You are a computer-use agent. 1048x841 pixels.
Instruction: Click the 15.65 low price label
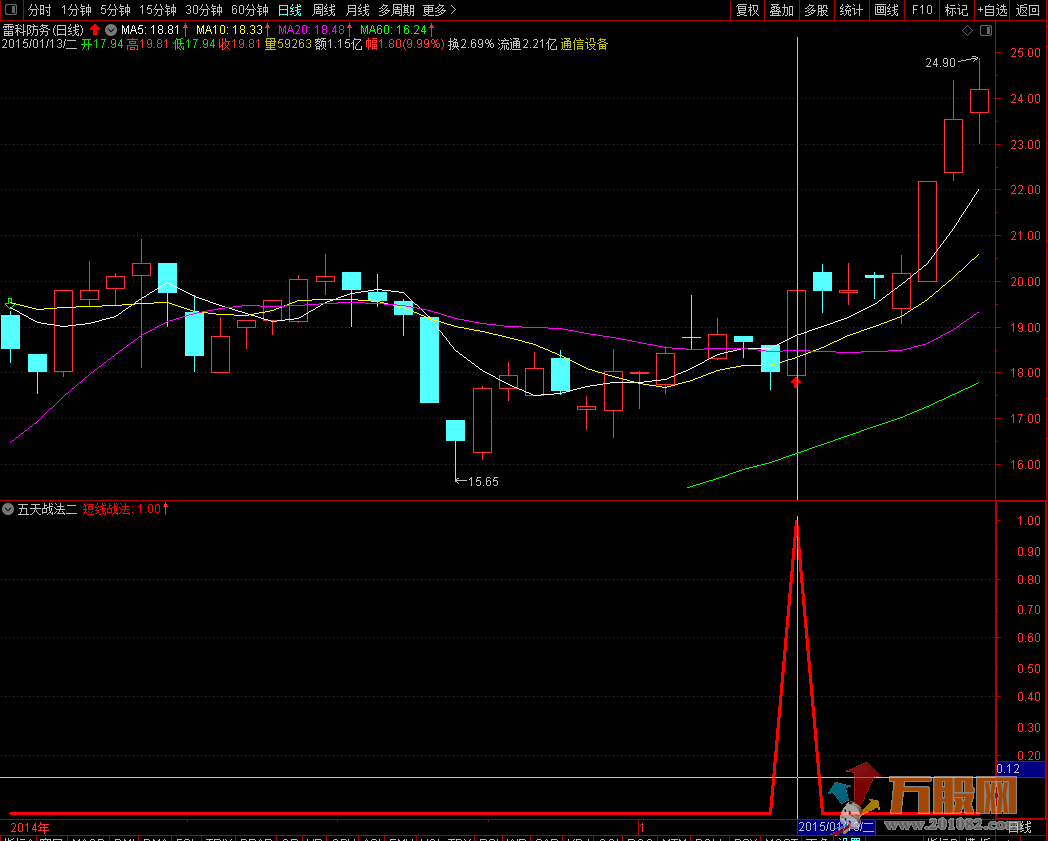point(483,481)
